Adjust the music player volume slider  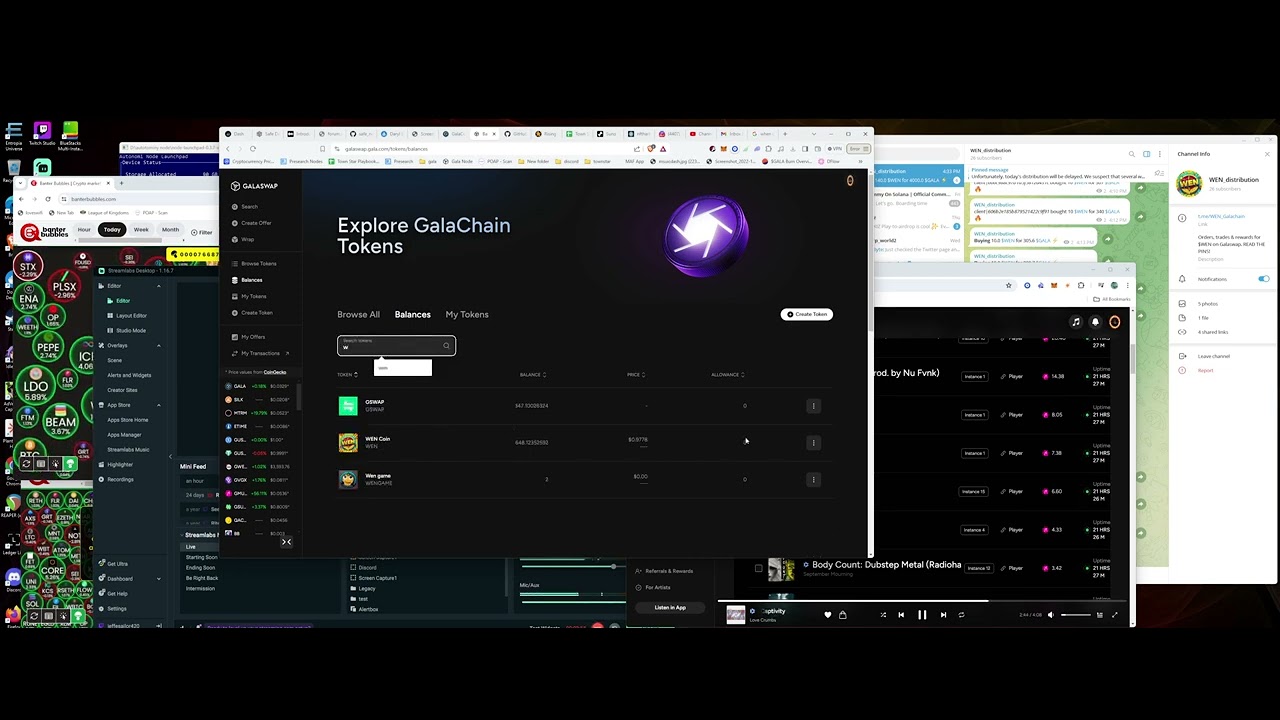click(x=1075, y=615)
